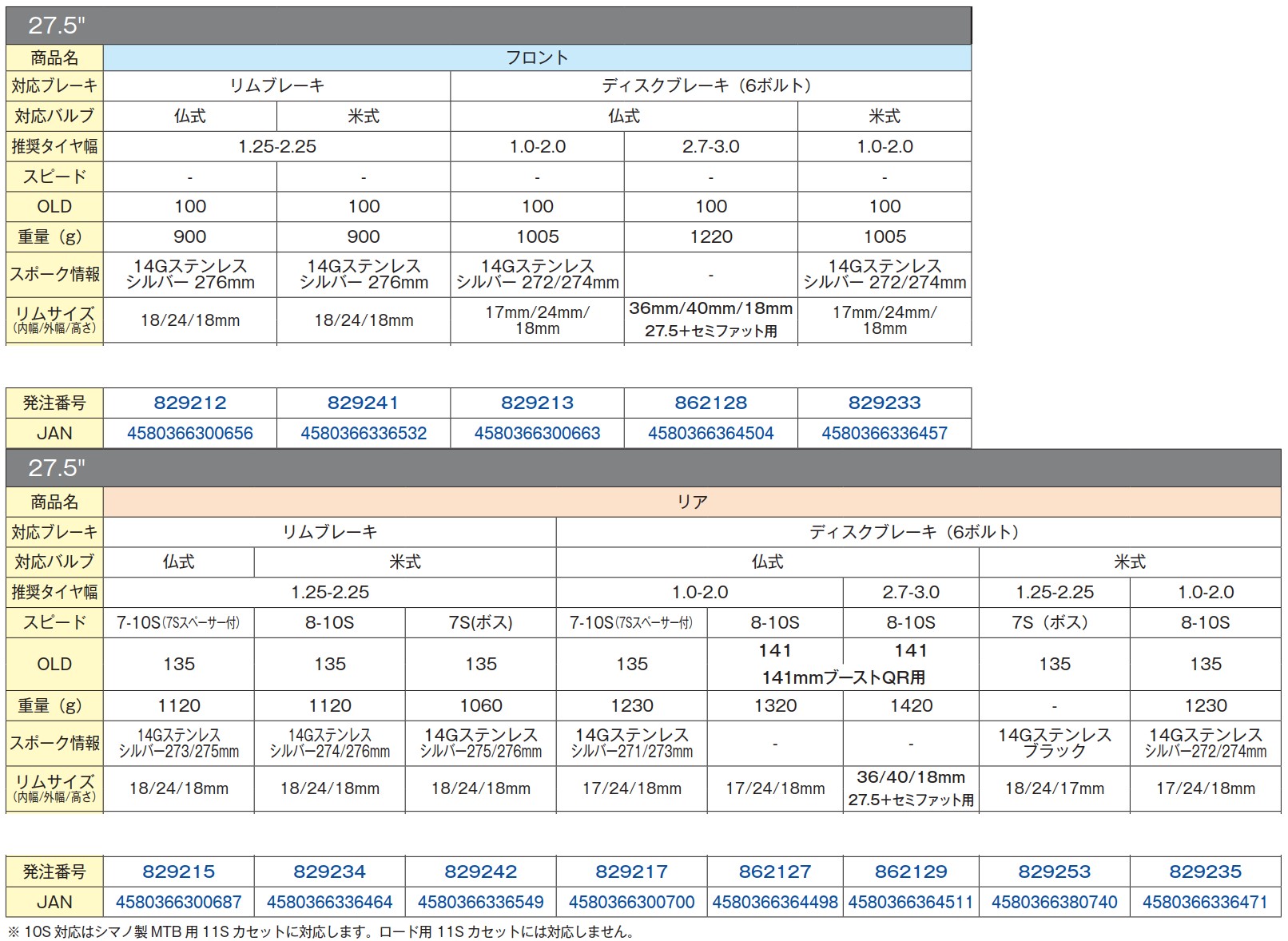This screenshot has height=941, width=1288.
Task: Click JAN code 4580366300656
Action: coord(189,434)
